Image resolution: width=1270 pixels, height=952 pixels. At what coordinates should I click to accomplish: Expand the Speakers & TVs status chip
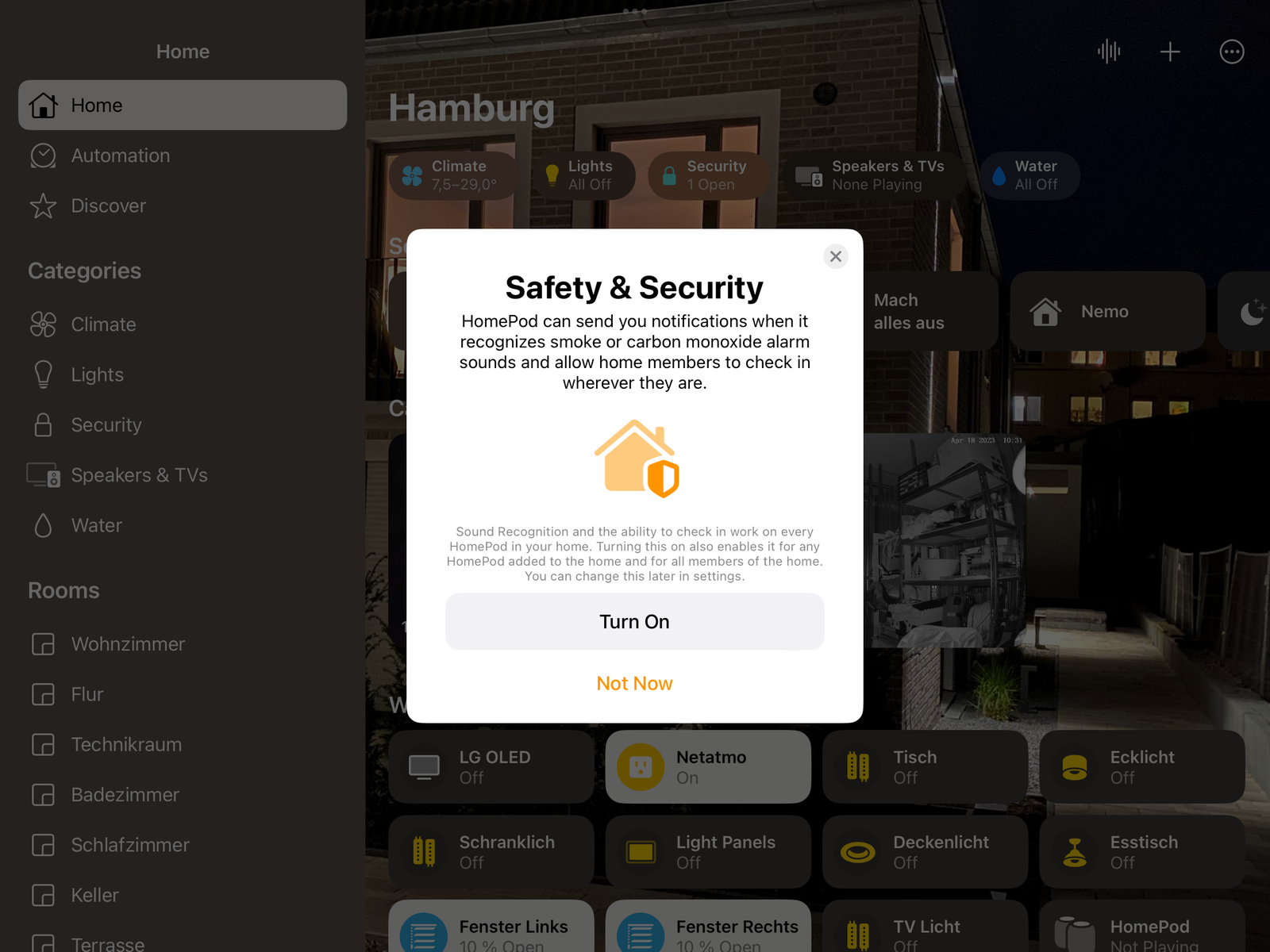pyautogui.click(x=876, y=175)
